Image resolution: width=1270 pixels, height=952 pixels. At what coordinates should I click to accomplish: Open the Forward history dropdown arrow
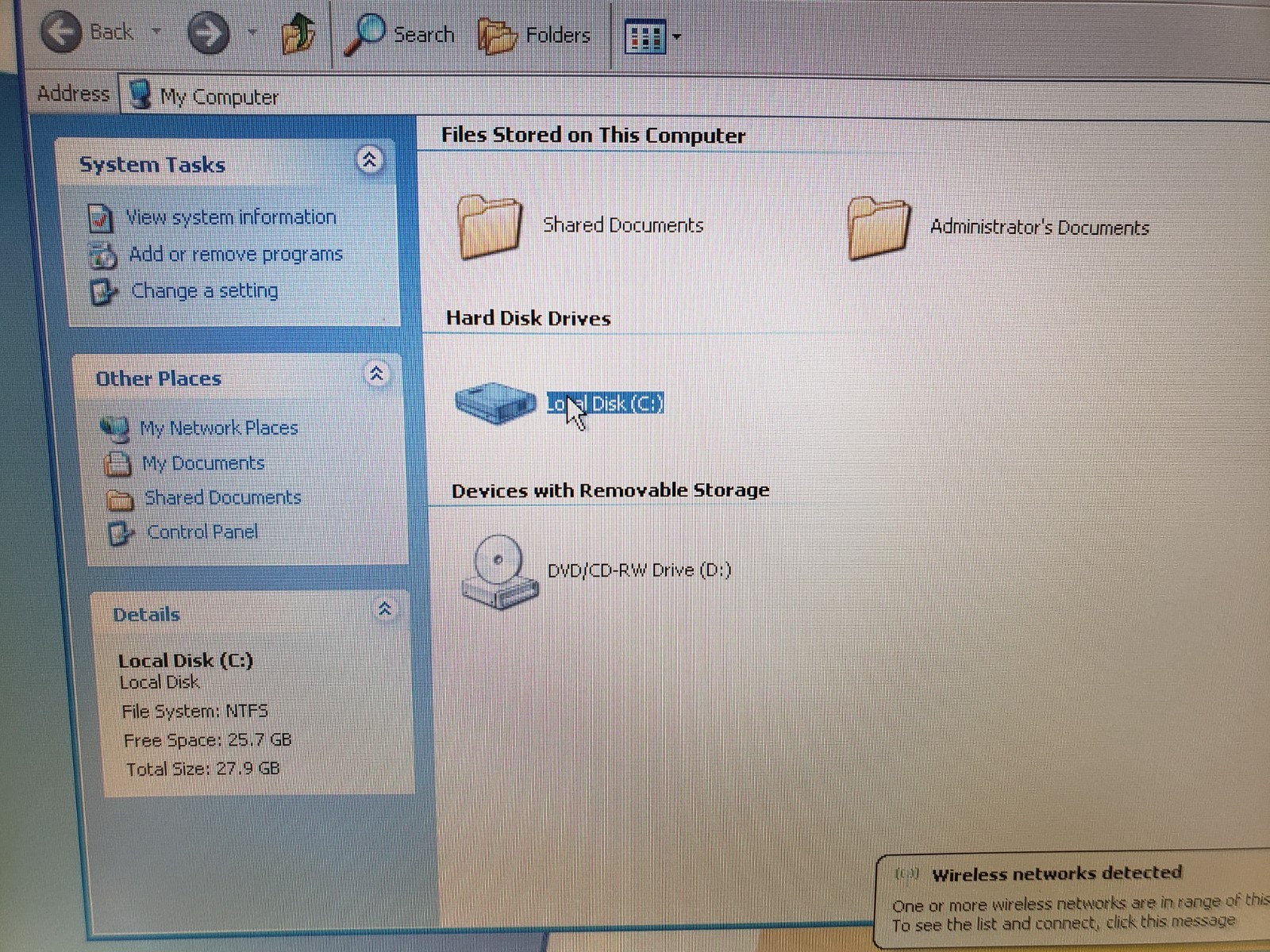[x=252, y=33]
